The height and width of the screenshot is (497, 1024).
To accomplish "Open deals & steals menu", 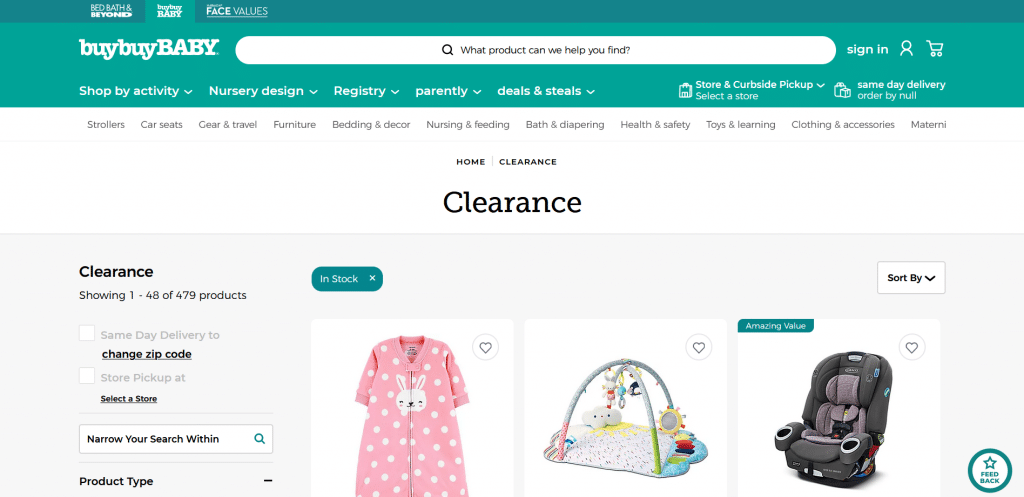I will point(546,91).
